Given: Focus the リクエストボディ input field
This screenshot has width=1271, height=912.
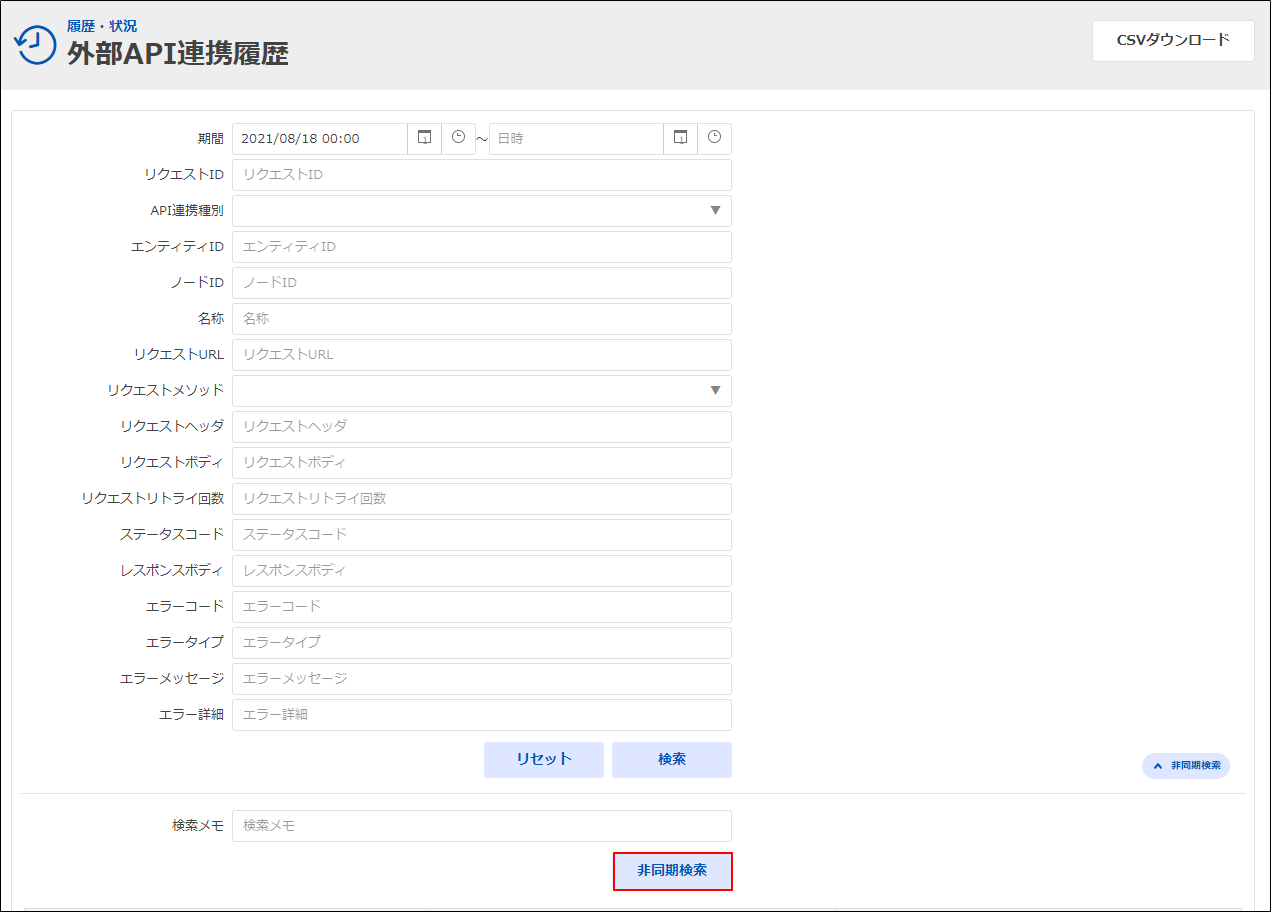Looking at the screenshot, I should point(482,463).
